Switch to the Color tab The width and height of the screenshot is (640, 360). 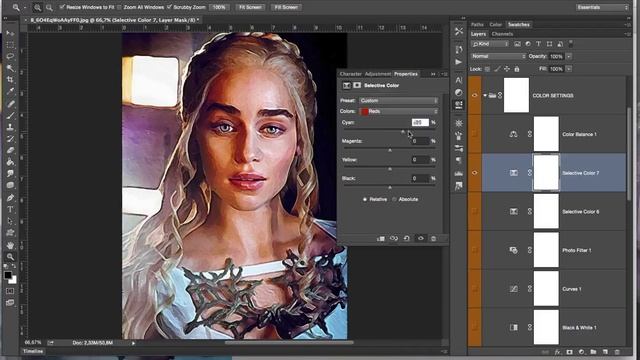(496, 24)
